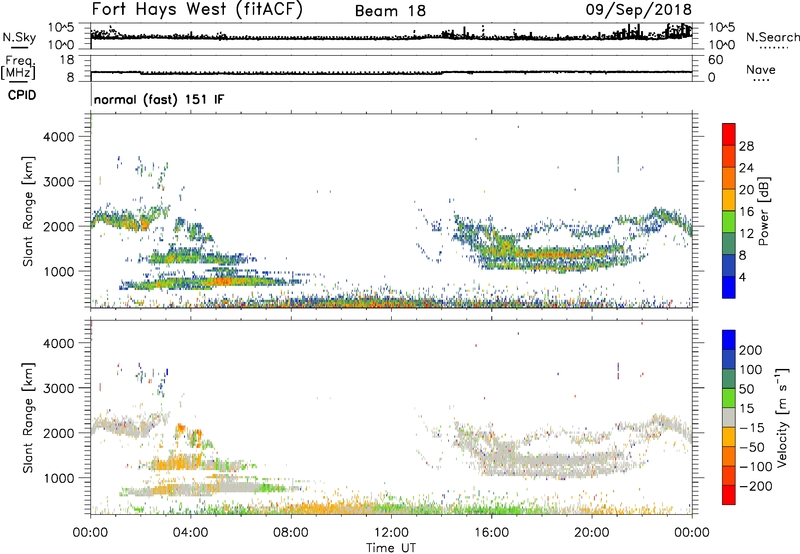Click the "16" power colorbar label
This screenshot has height=554, width=800.
tap(746, 212)
